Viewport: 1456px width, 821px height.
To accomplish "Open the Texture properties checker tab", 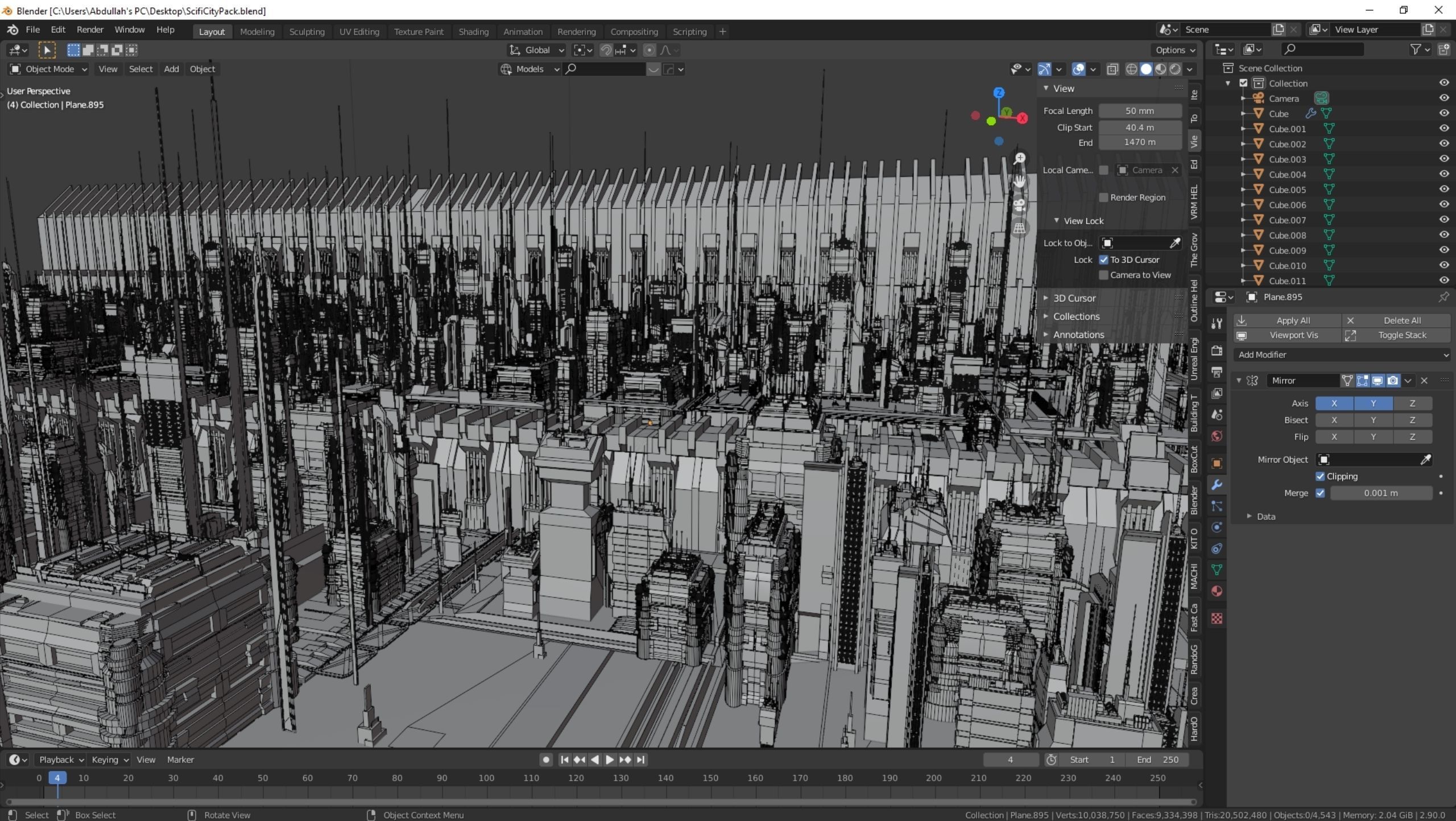I will pyautogui.click(x=1217, y=618).
